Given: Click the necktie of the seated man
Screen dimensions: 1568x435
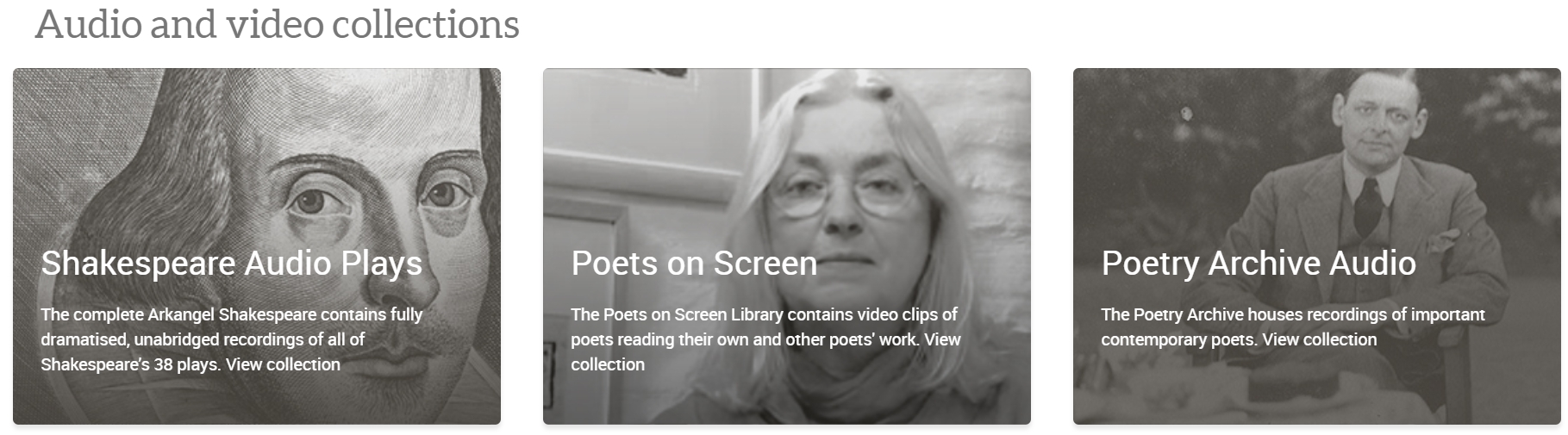Looking at the screenshot, I should click(x=1367, y=207).
